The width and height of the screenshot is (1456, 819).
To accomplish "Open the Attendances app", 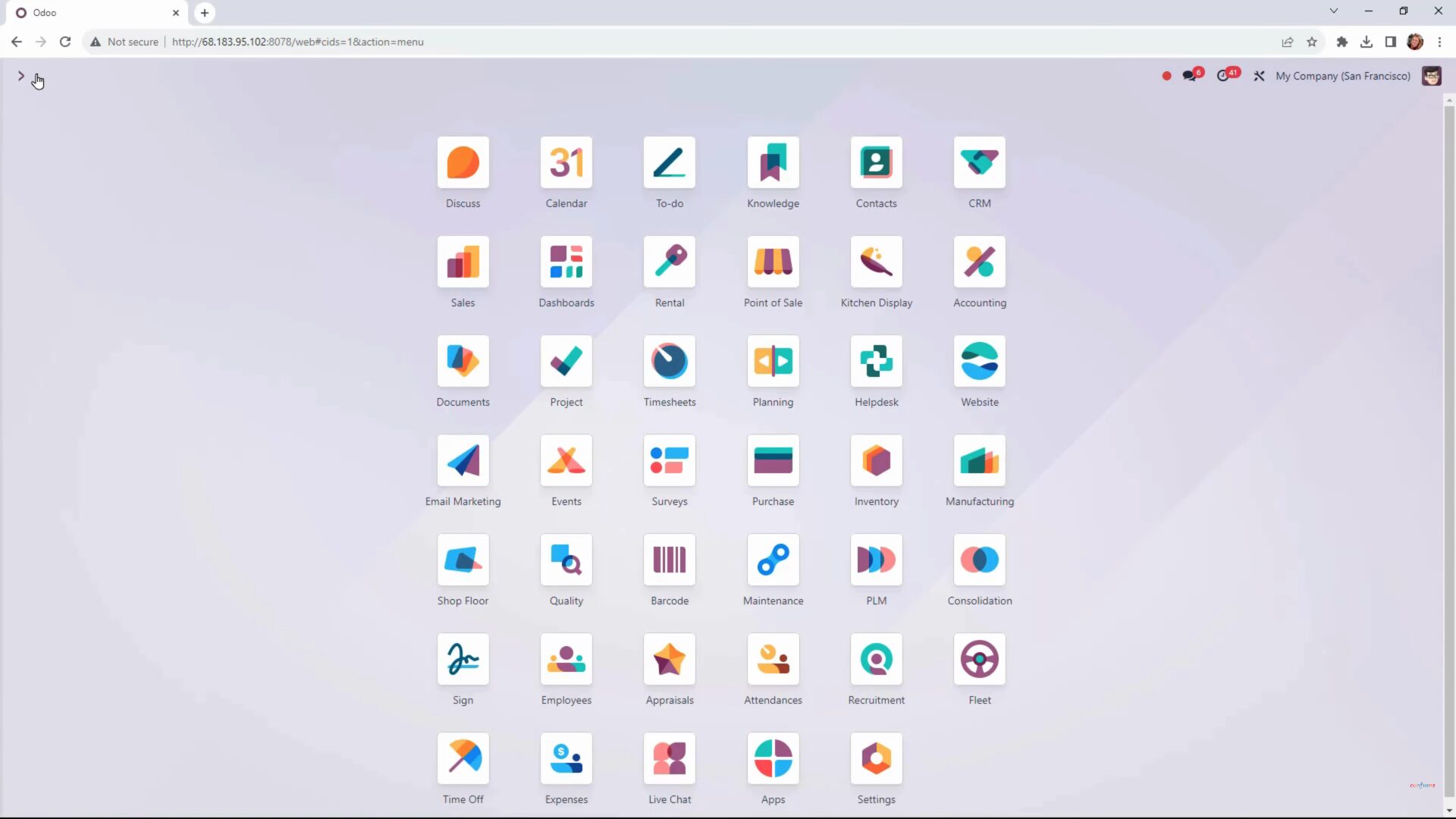I will coord(773,659).
